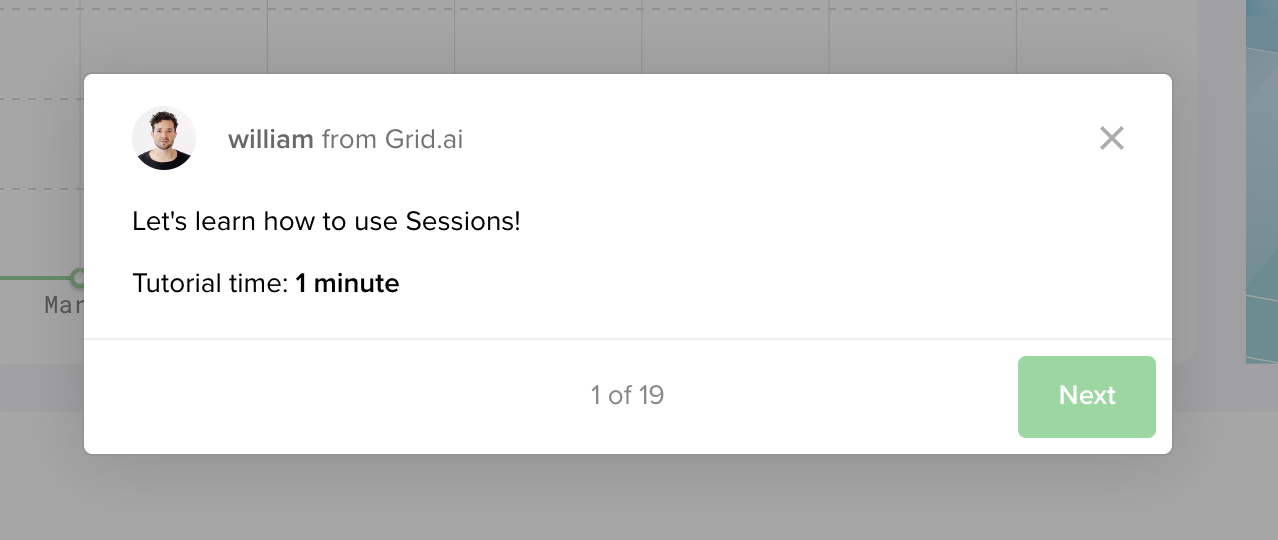Screen dimensions: 1278x540
Task: Click the bold 1 minute text
Action: (x=347, y=283)
